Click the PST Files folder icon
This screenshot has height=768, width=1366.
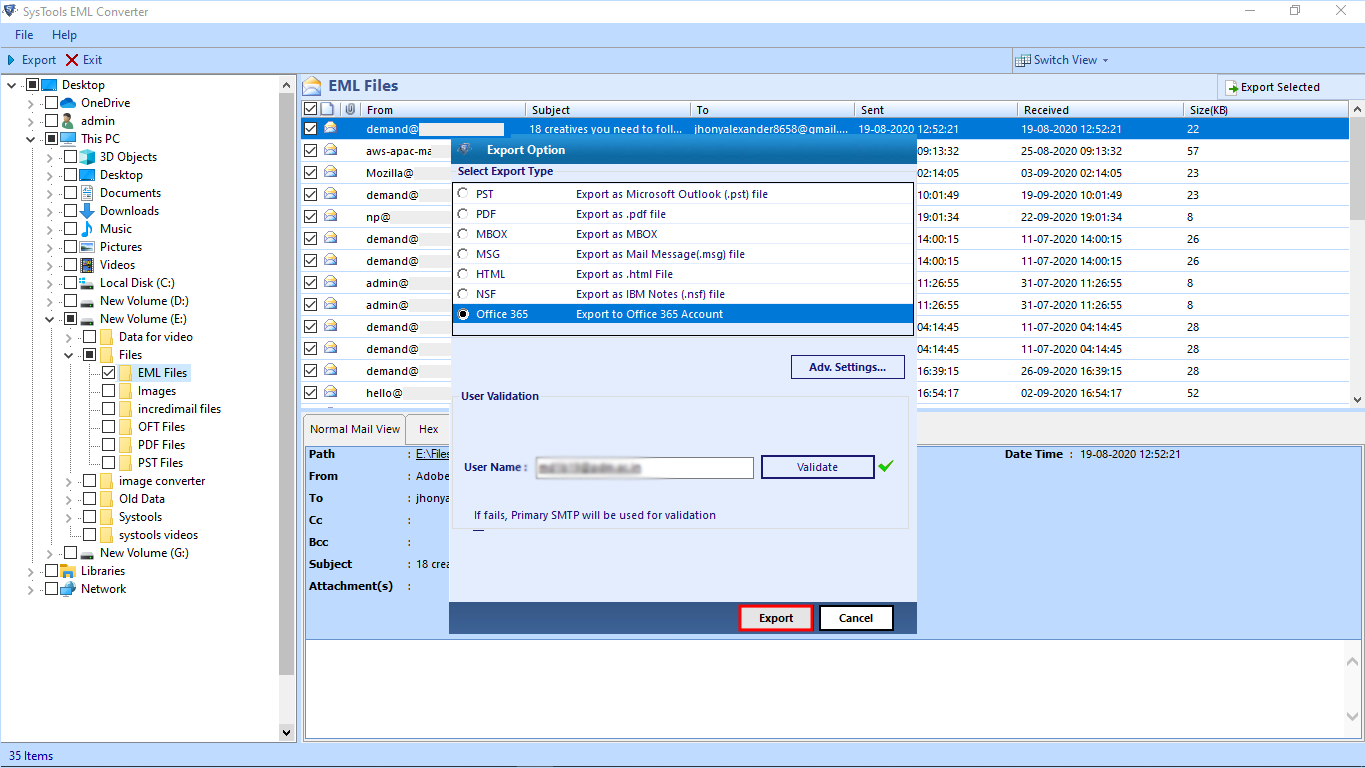click(126, 463)
